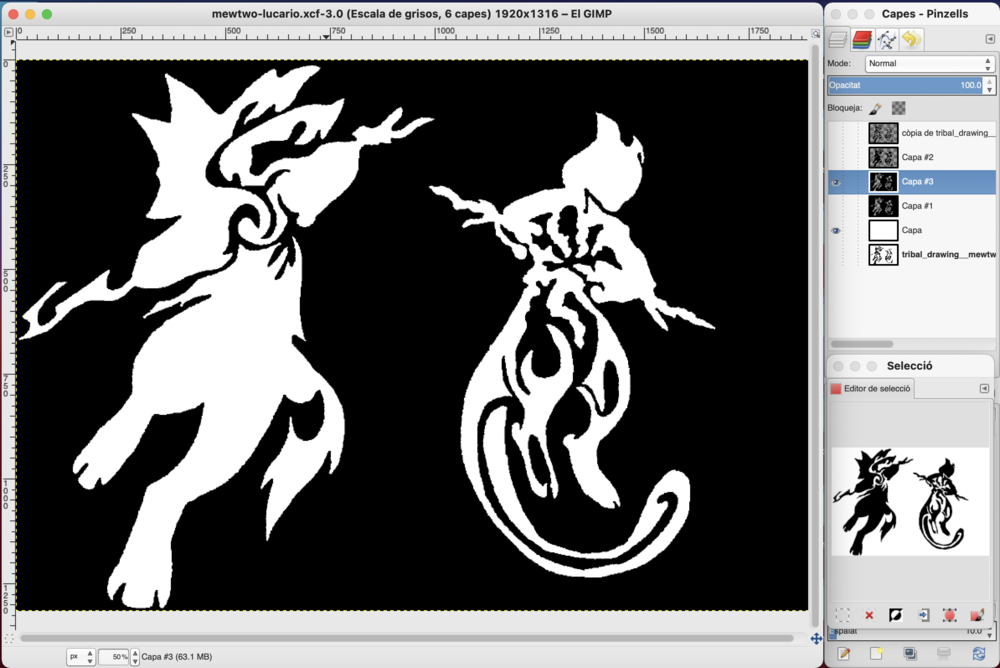Image resolution: width=1000 pixels, height=668 pixels.
Task: Click the New Brush icon
Action: [x=876, y=653]
